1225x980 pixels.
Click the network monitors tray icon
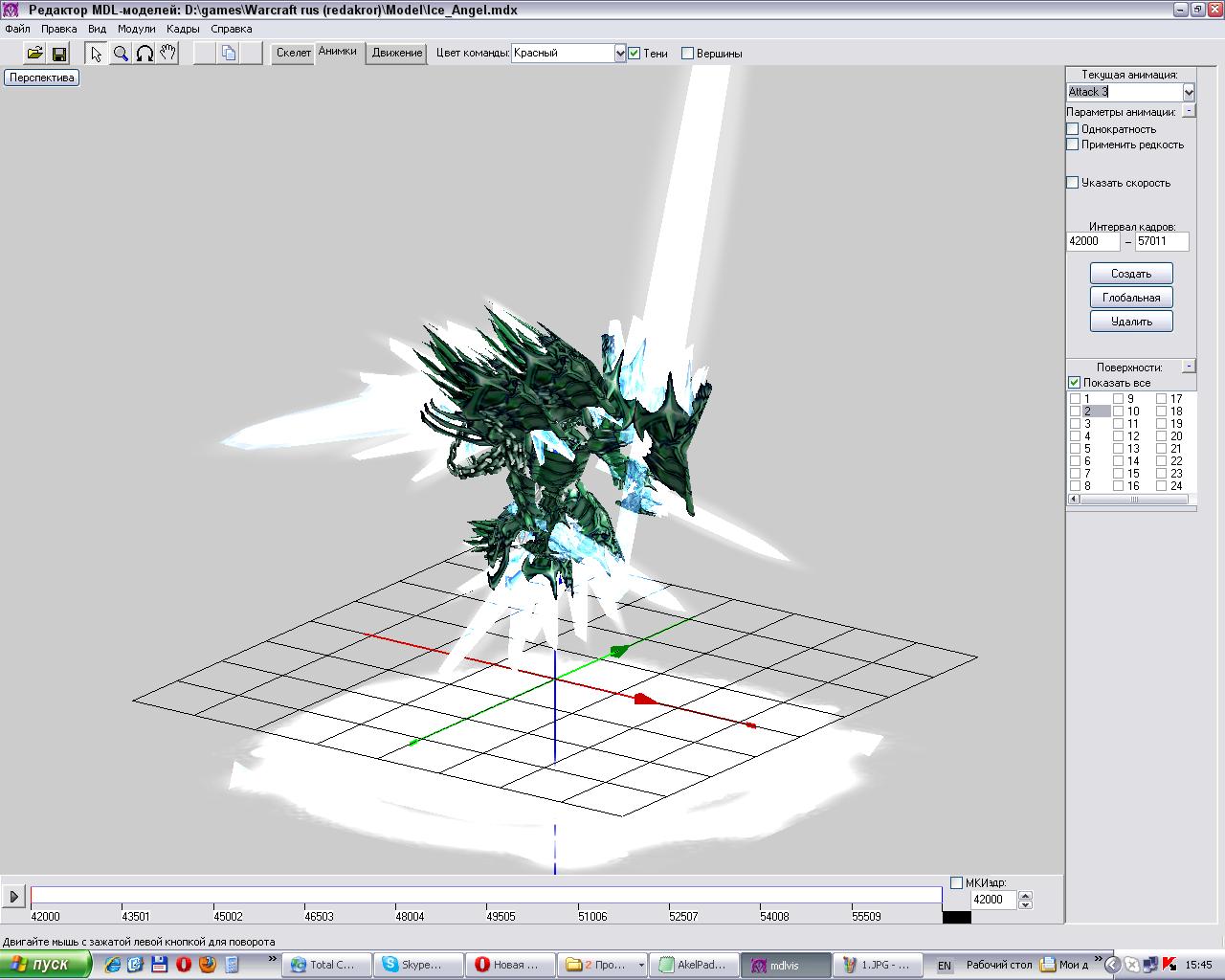1150,965
